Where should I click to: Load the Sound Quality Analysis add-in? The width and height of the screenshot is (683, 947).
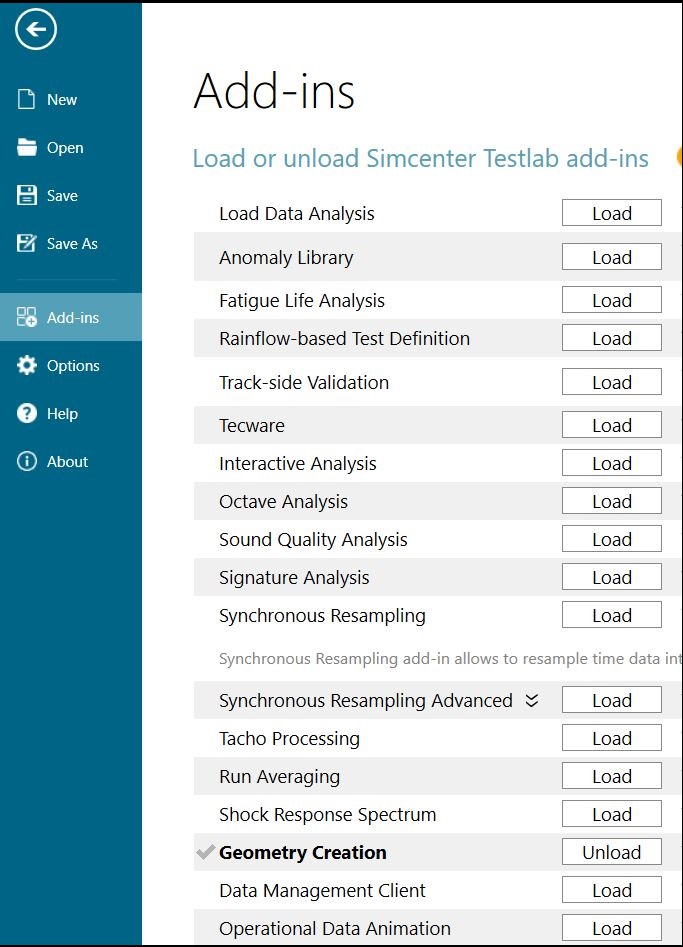[x=611, y=540]
